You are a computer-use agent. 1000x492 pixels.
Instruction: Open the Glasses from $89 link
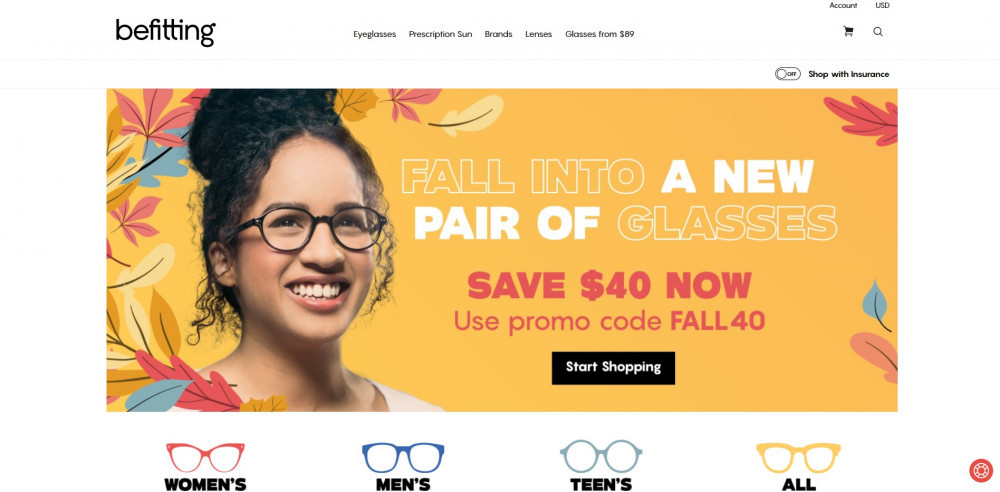pos(599,34)
